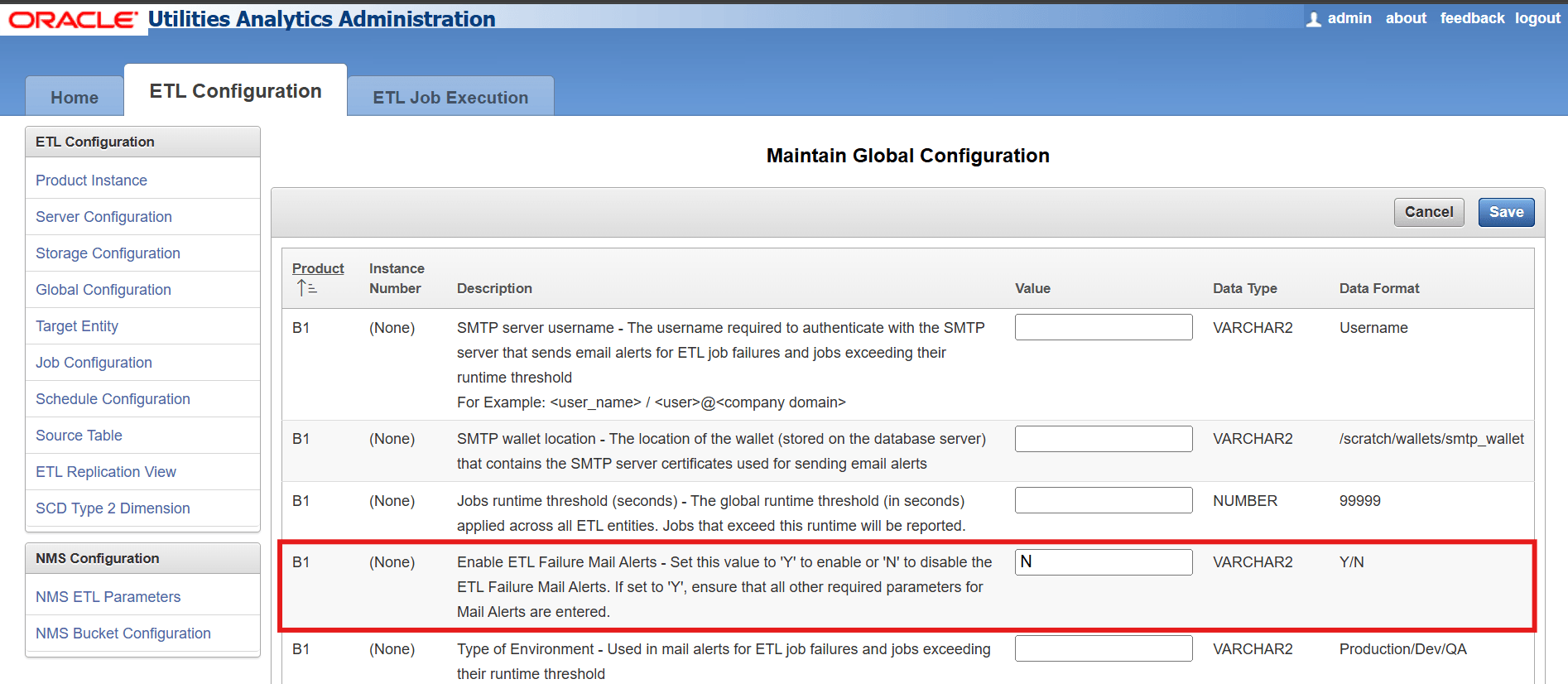Open Server Configuration in the sidebar
Screen dimensions: 1568x684
coord(103,217)
